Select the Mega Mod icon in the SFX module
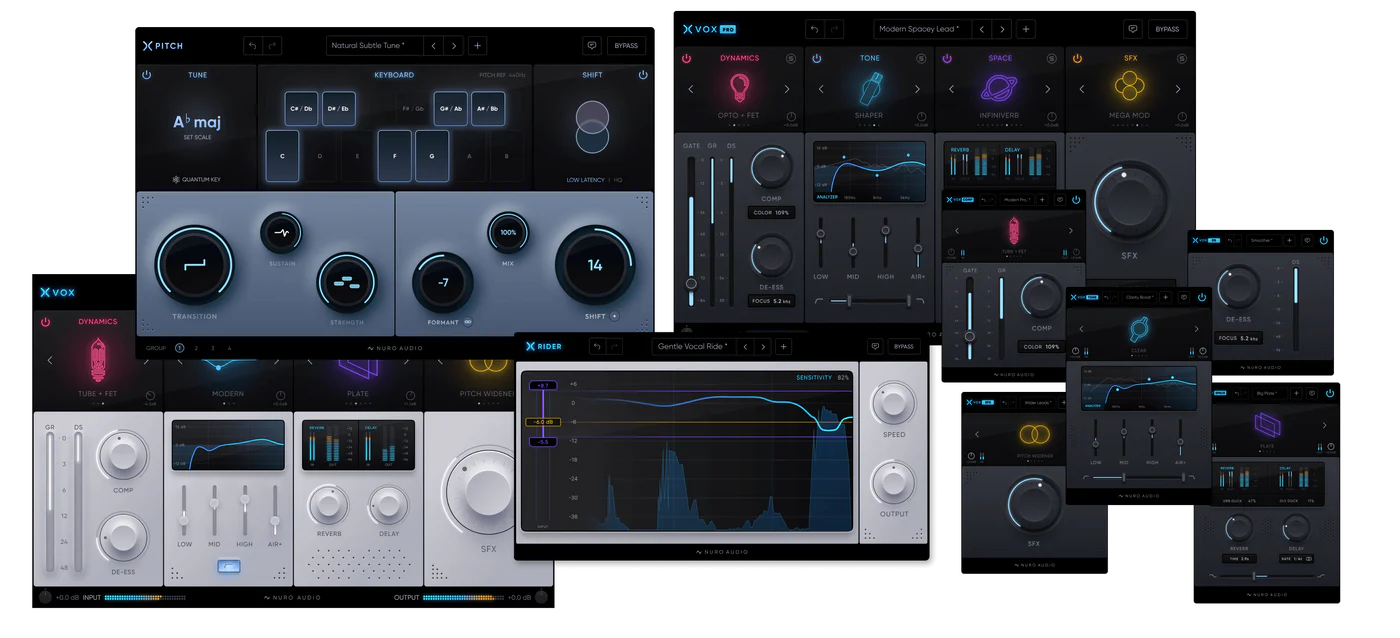 [x=1130, y=87]
